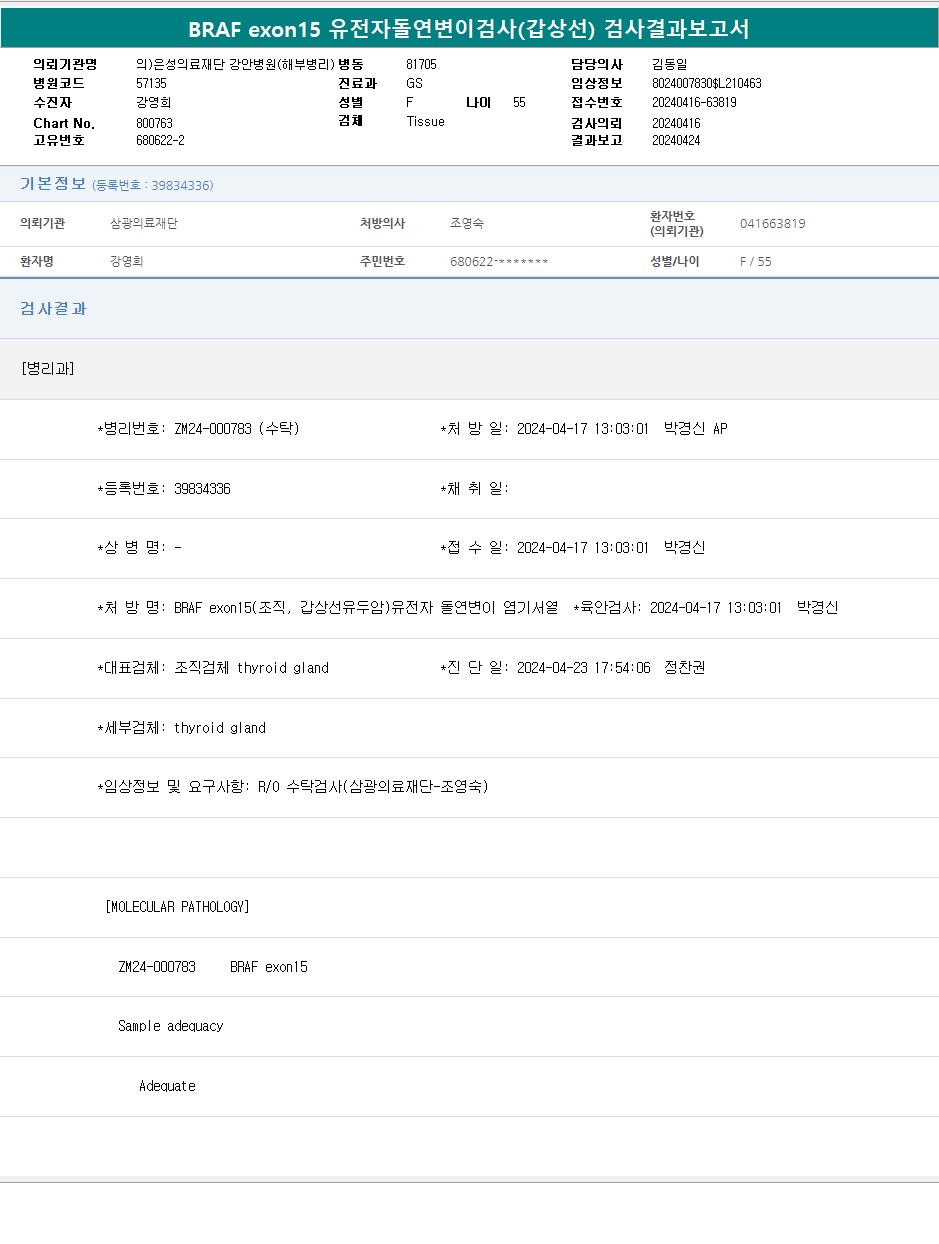Click prescribing doctor name 조영숙
The width and height of the screenshot is (939, 1244).
[467, 223]
